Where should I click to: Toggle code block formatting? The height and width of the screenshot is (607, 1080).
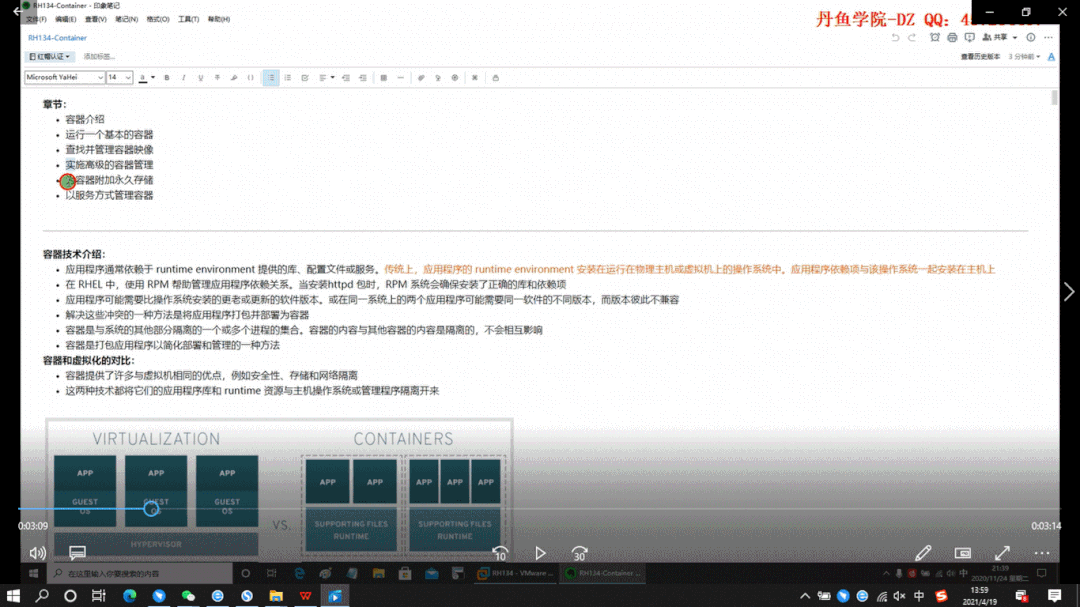(x=251, y=78)
